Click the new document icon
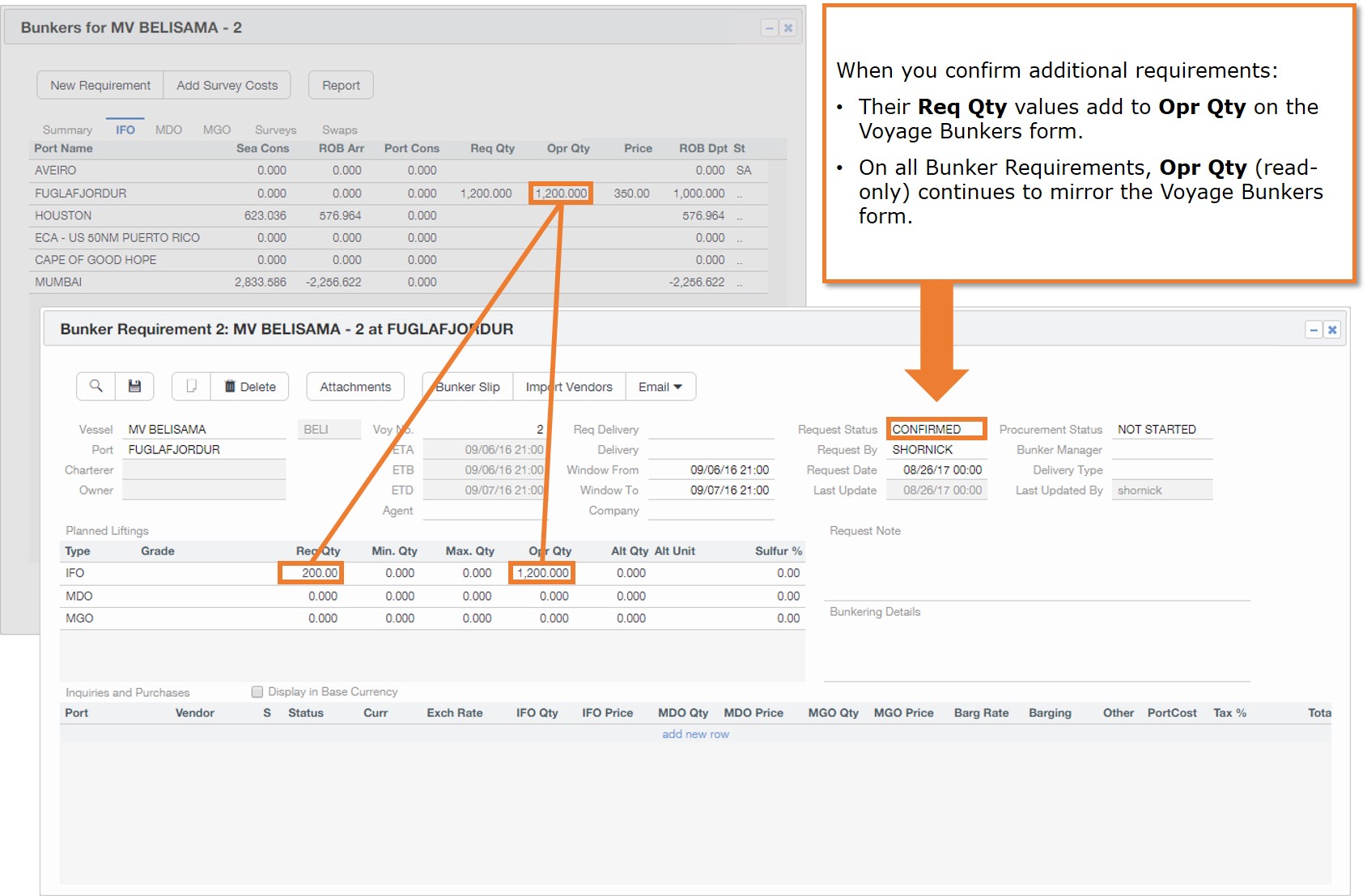This screenshot has height=896, width=1367. [x=191, y=387]
